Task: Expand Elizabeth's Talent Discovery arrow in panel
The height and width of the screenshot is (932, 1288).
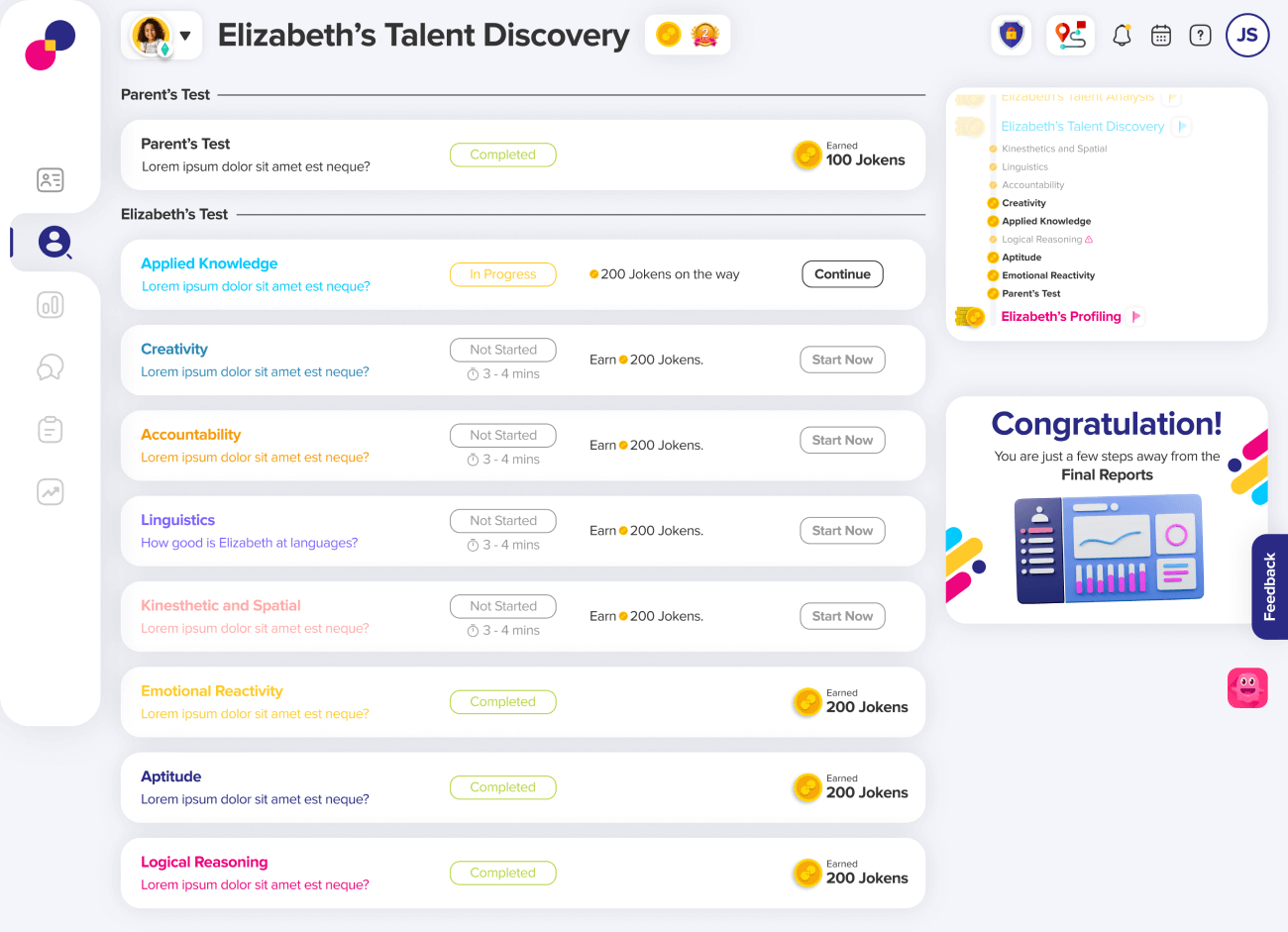Action: pos(1181,127)
